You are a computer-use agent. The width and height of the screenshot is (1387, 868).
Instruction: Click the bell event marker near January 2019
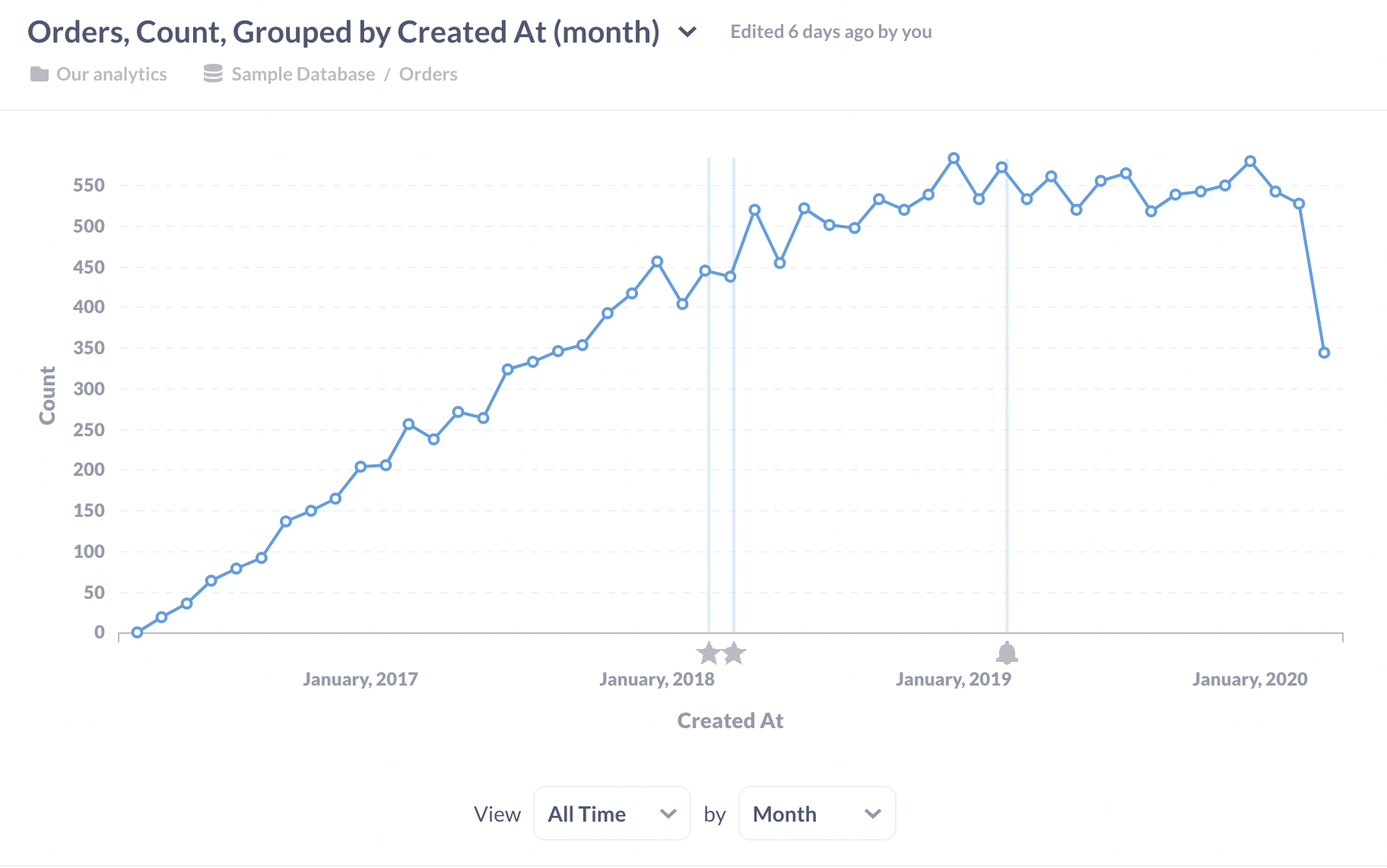pyautogui.click(x=1007, y=652)
